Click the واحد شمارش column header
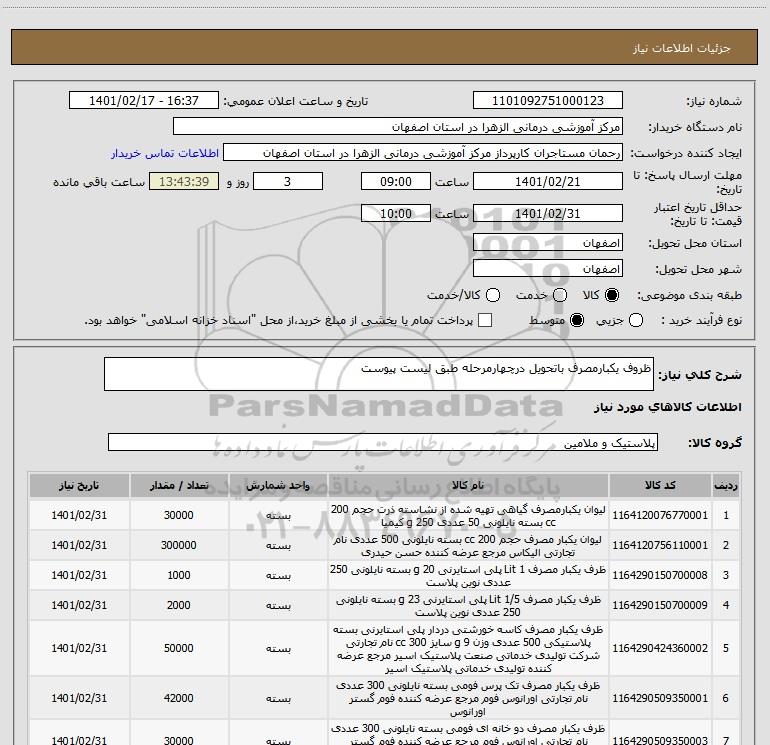770x745 pixels. point(278,486)
